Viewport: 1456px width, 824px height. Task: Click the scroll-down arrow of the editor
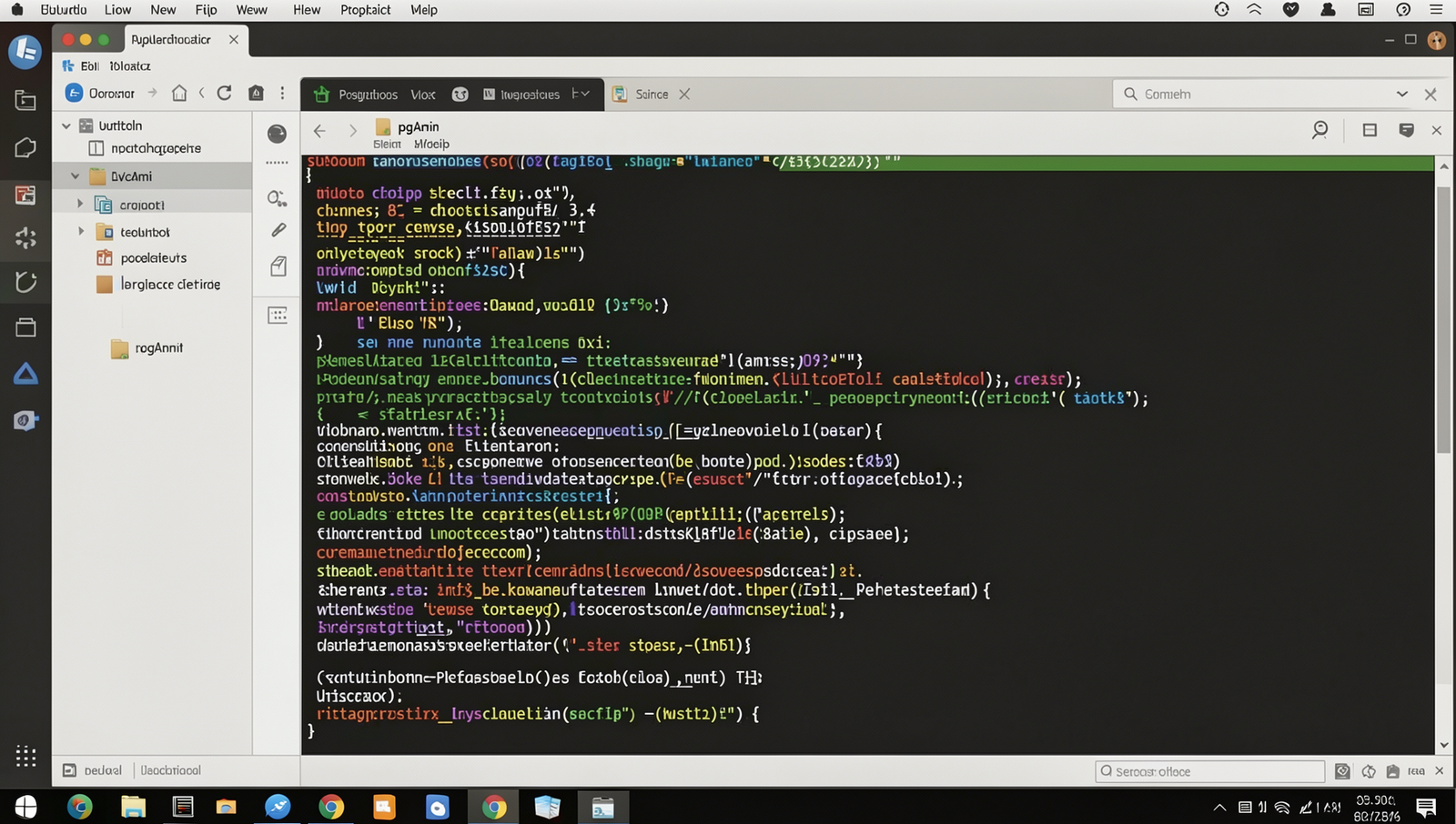tap(1444, 745)
